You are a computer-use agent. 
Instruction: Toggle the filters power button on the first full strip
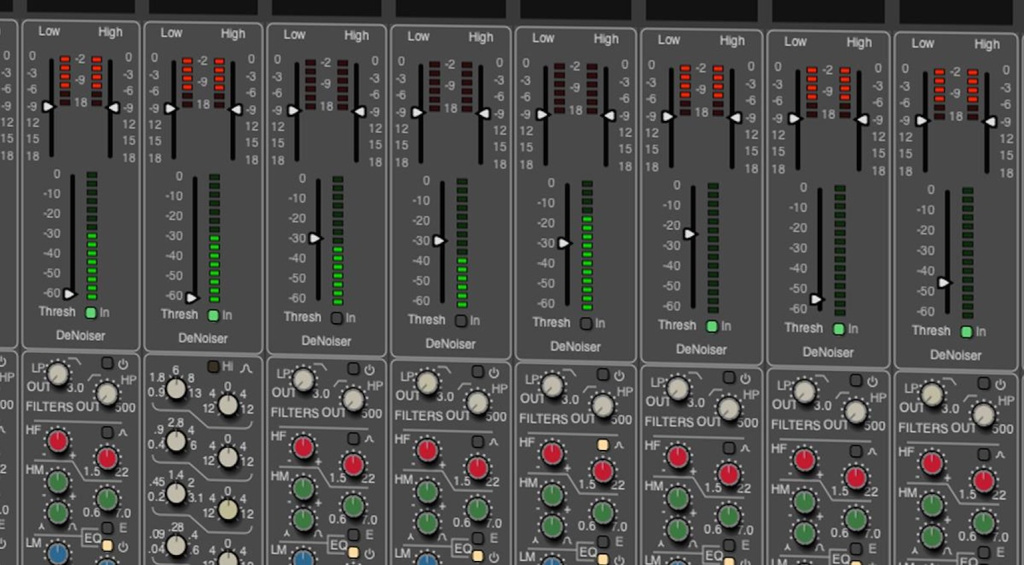point(108,364)
